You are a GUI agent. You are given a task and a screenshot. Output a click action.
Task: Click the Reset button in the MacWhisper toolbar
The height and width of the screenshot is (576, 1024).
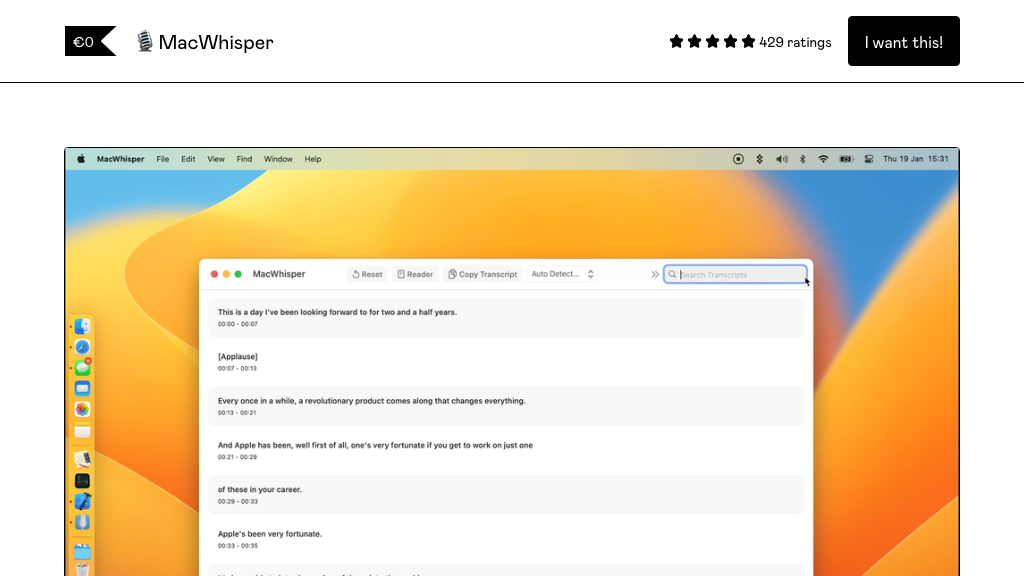pos(367,274)
